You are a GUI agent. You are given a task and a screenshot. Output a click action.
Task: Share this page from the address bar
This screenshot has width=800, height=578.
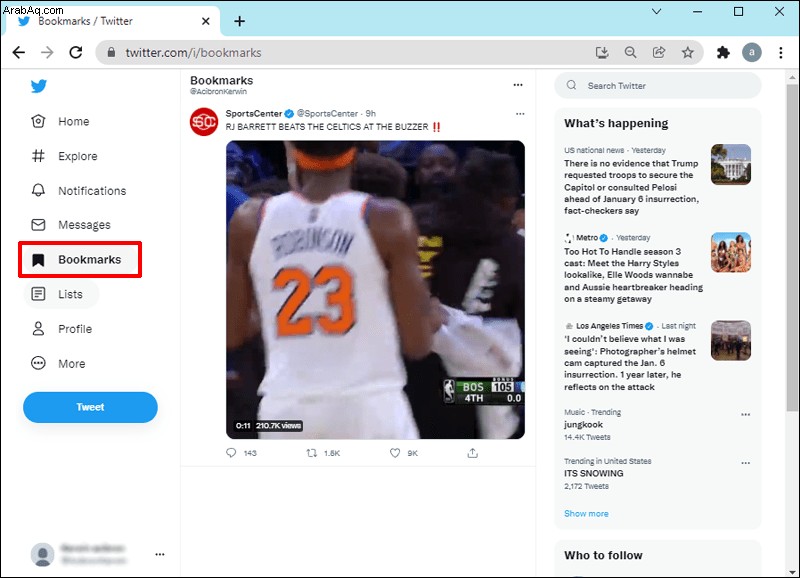pyautogui.click(x=659, y=52)
